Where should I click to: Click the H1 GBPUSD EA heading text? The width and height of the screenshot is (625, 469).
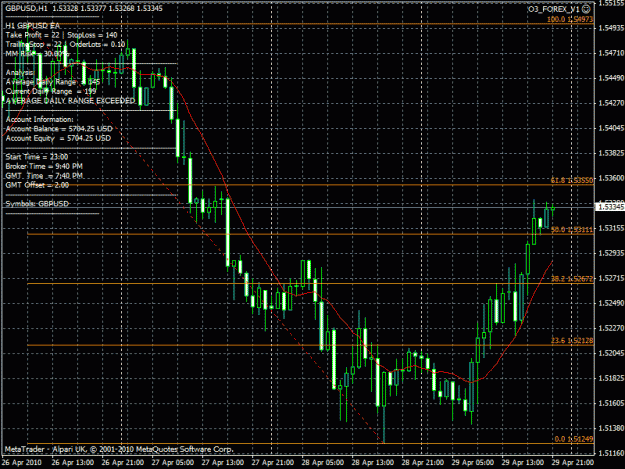33,26
